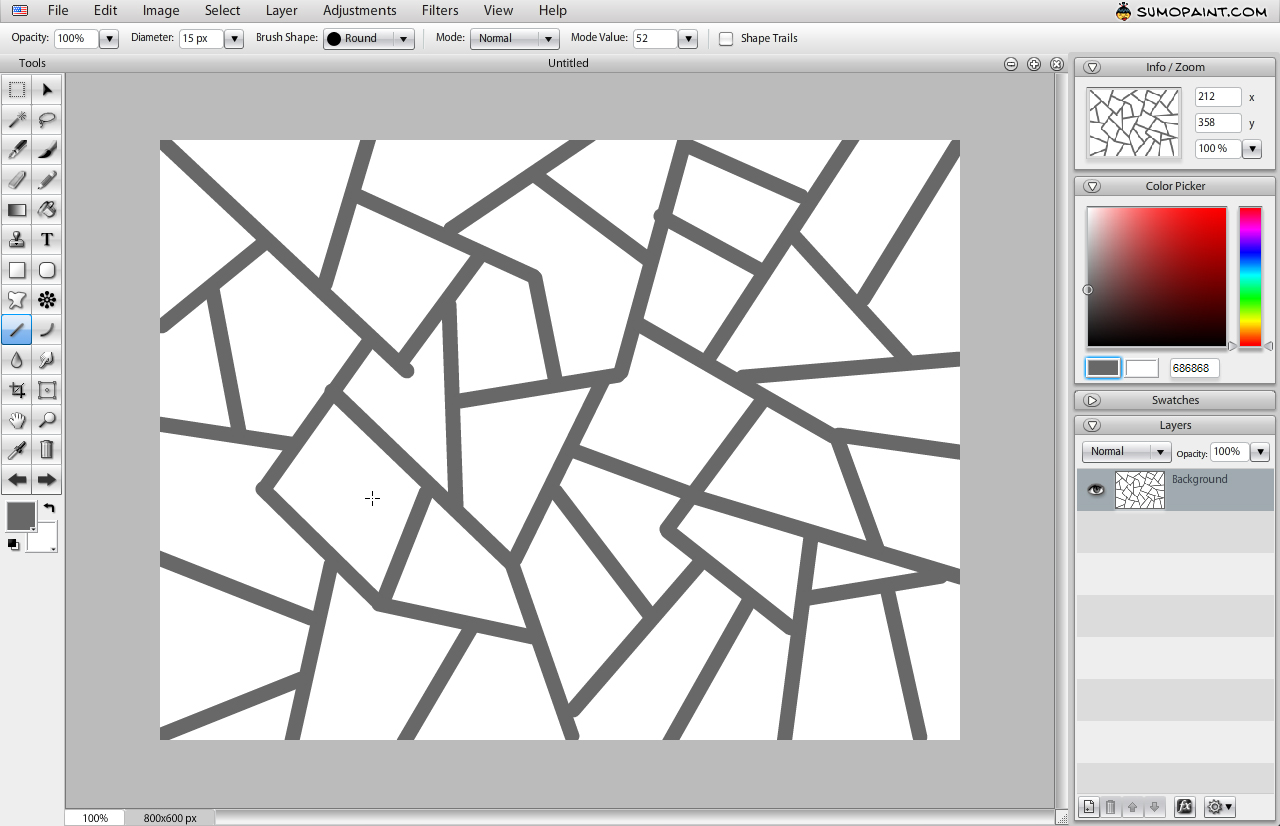Screen dimensions: 1280x826
Task: Click the SUMOPAINT.COM logo link
Action: 1191,11
